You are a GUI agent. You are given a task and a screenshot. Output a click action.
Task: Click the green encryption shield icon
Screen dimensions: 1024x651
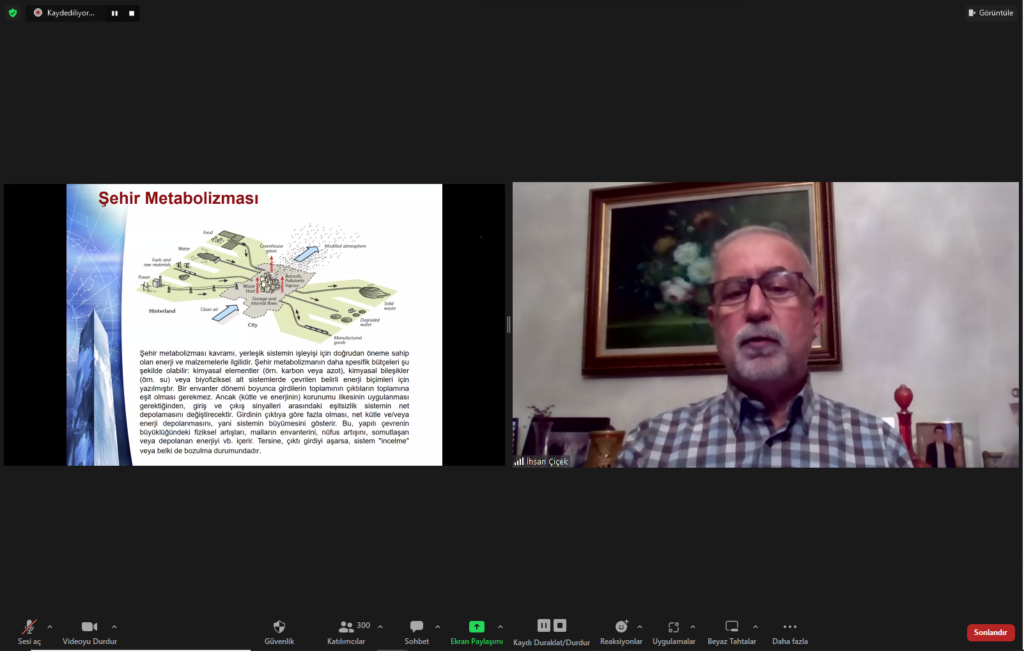click(13, 13)
